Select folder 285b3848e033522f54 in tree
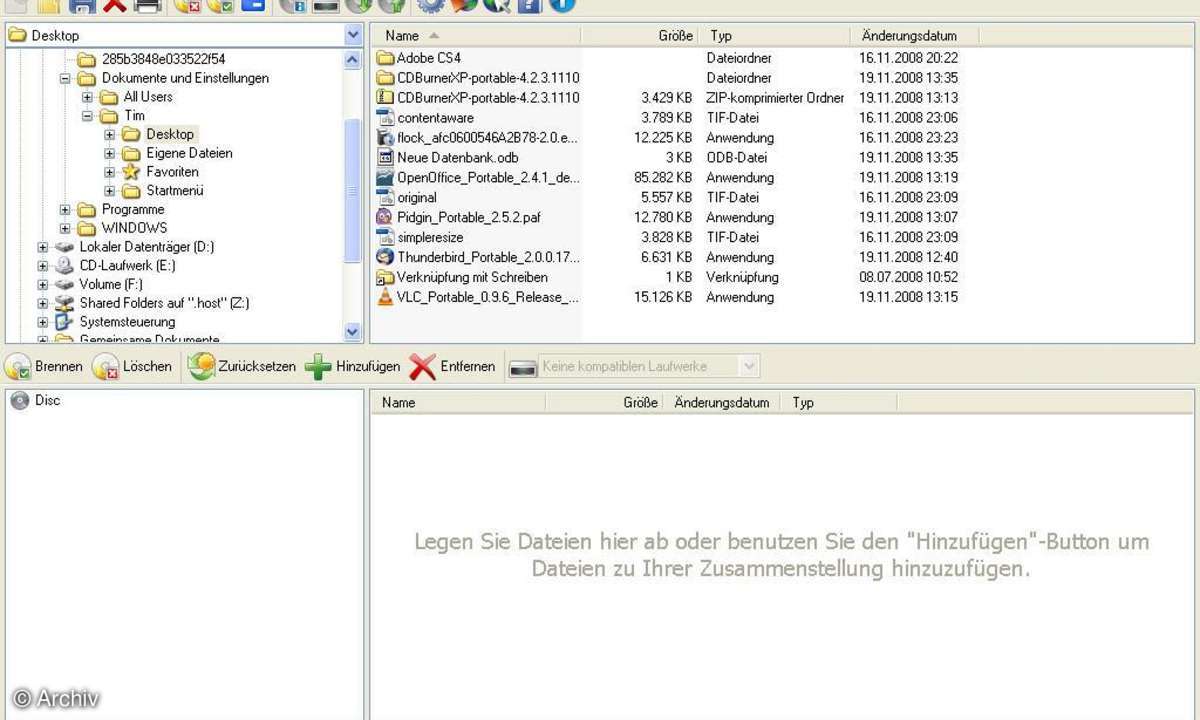 pos(164,59)
